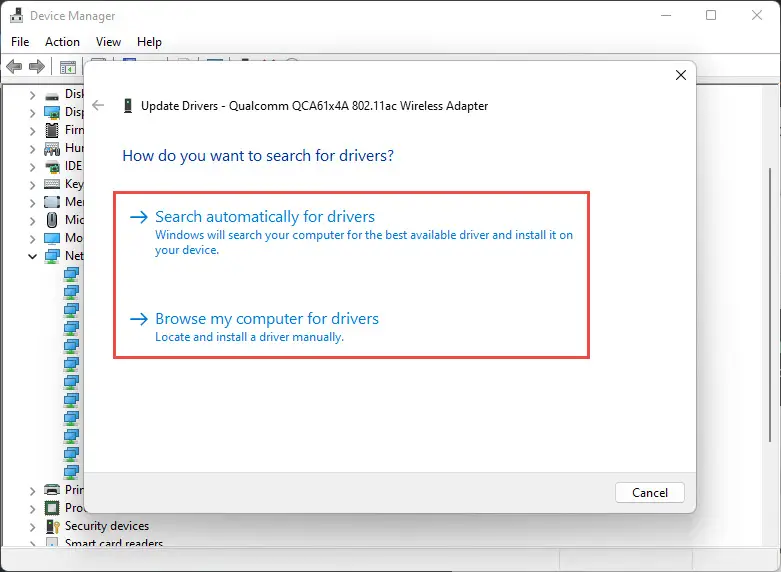Select the Print queues printer icon
This screenshot has width=781, height=572.
point(52,490)
